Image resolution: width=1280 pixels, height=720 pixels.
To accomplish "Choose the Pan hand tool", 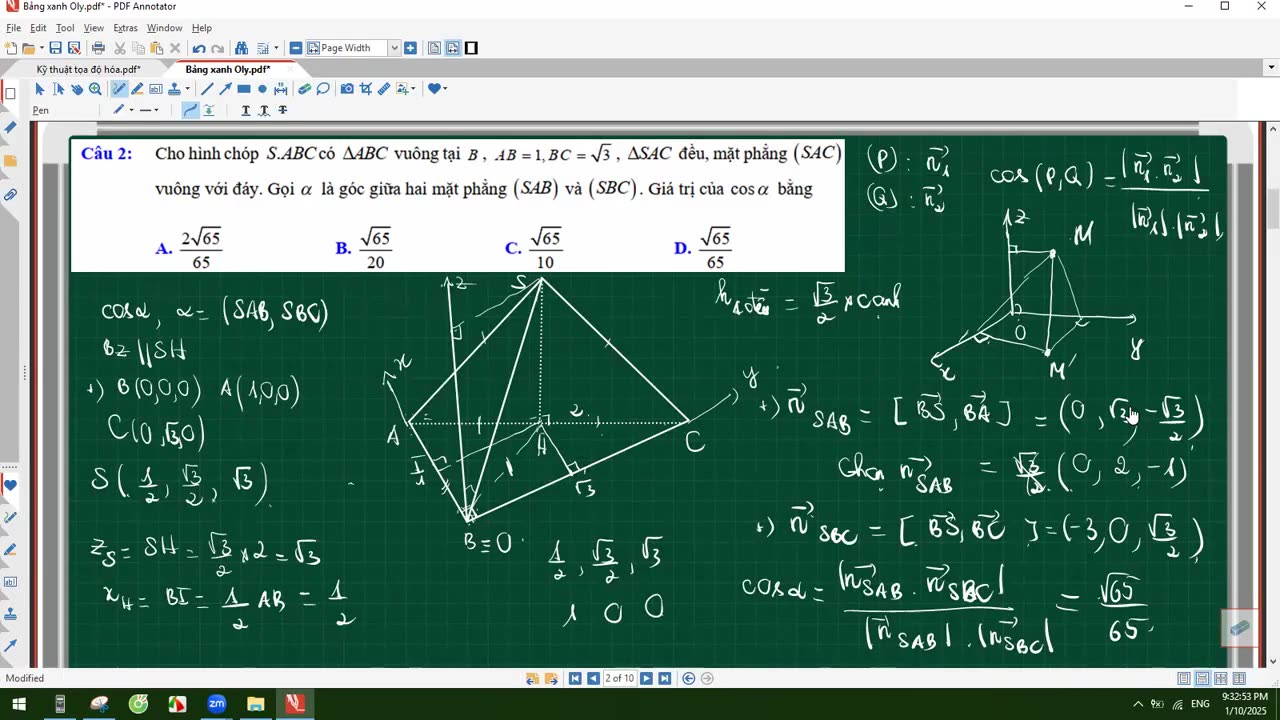I will (x=77, y=89).
